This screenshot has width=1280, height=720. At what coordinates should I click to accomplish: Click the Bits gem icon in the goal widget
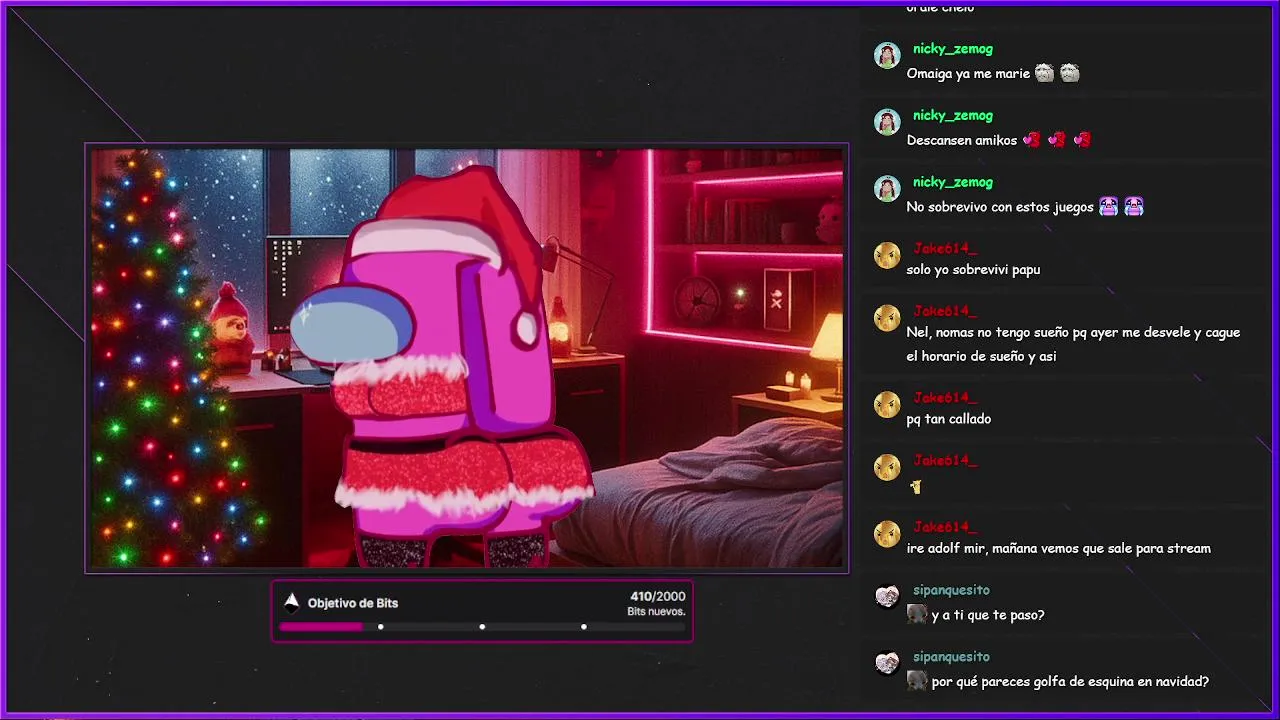click(292, 602)
